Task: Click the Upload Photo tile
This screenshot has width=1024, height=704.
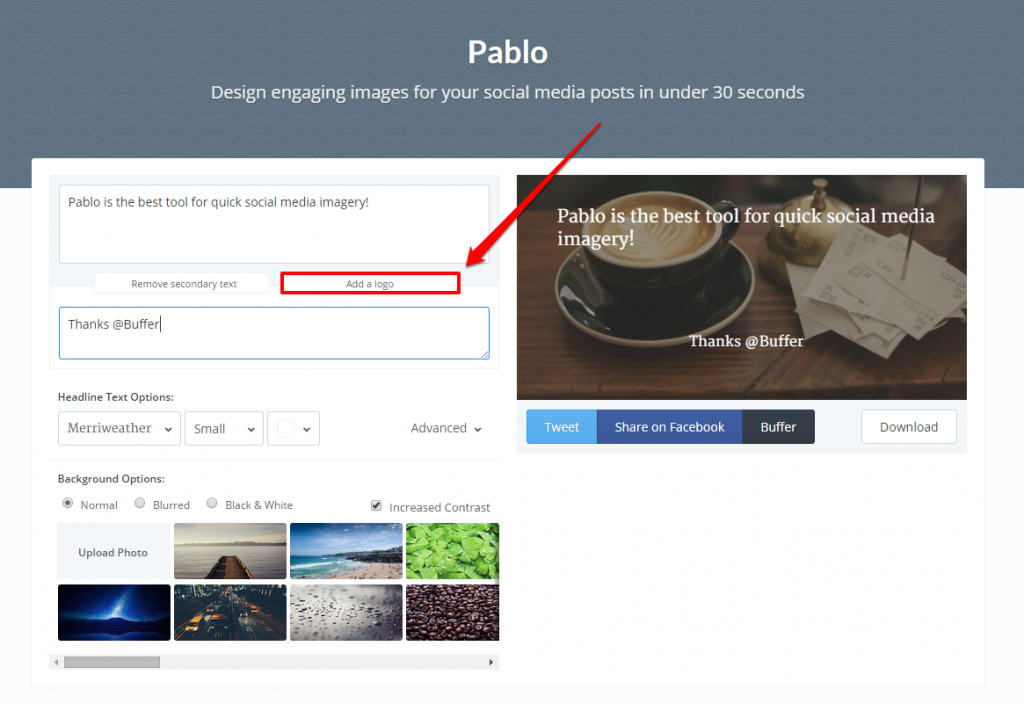Action: 113,552
